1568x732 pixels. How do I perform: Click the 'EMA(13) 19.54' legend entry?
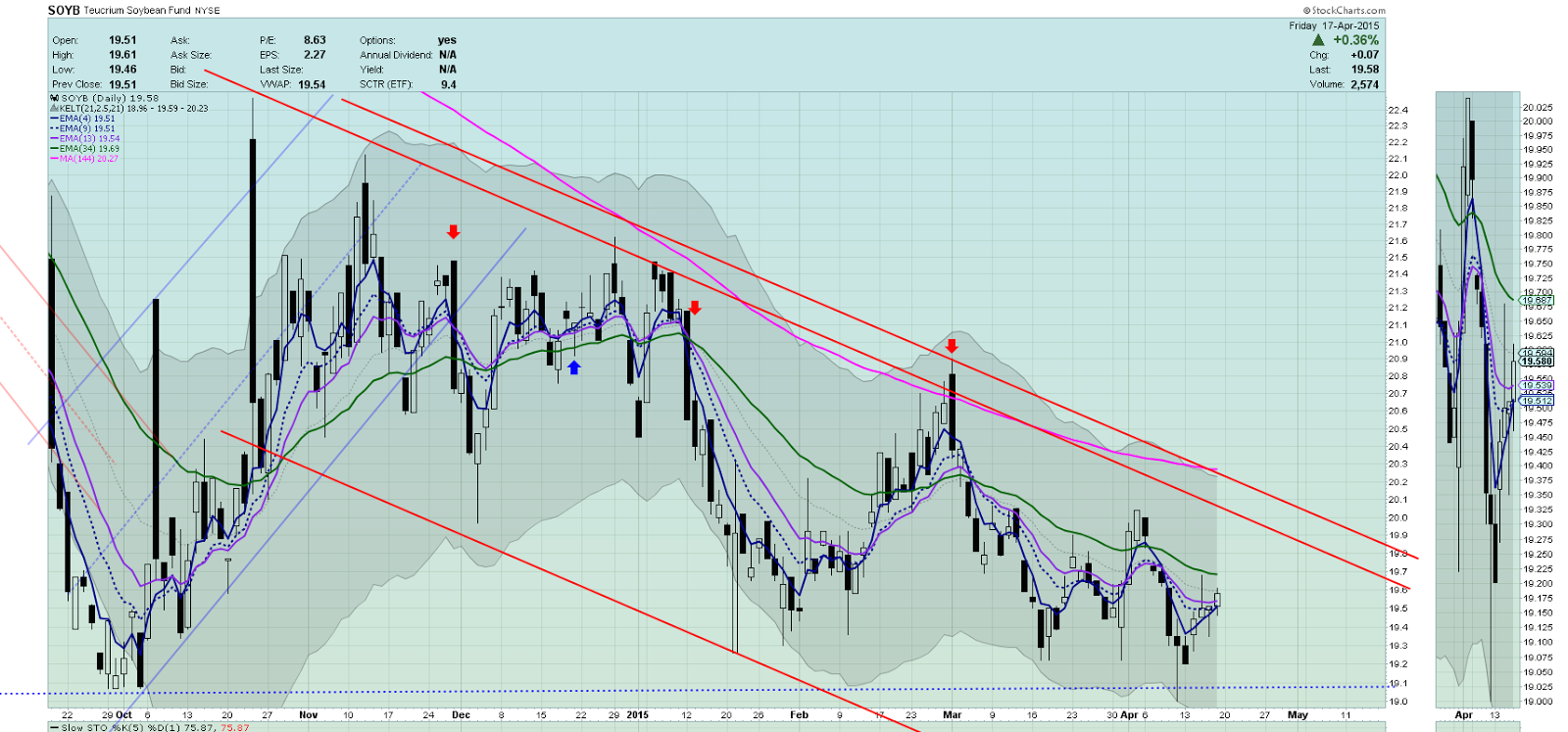[87, 138]
